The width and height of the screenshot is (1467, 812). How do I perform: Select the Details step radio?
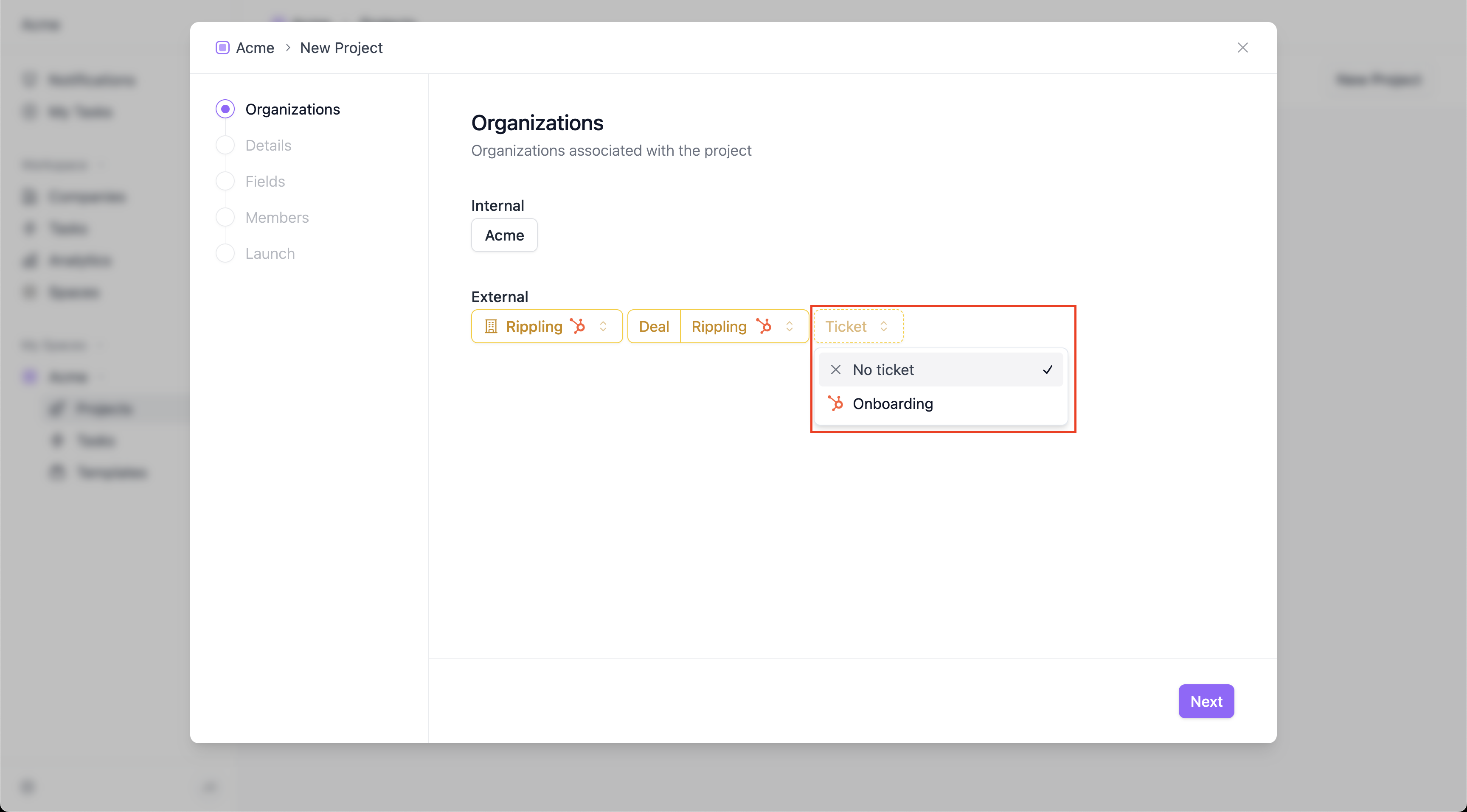(225, 146)
